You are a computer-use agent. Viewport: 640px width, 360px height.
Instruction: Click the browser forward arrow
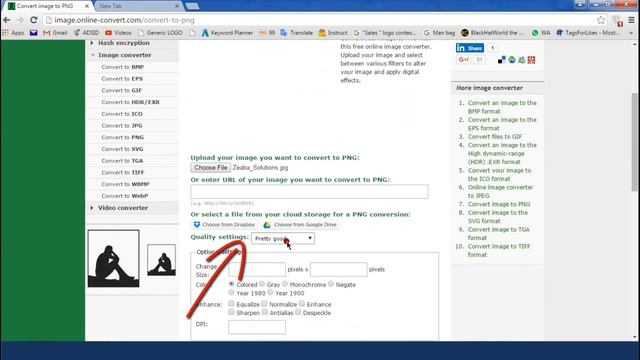click(x=20, y=20)
